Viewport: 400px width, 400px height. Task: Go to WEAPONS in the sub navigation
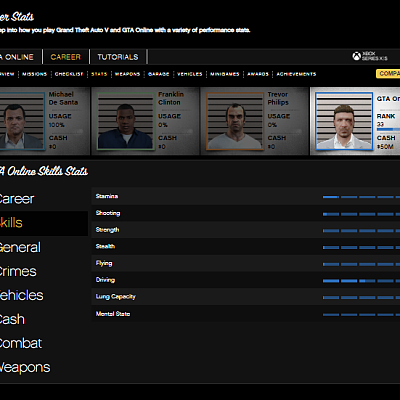127,74
